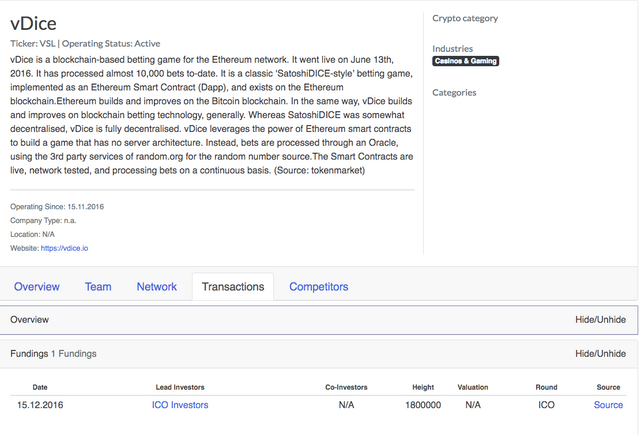Viewport: 640px width, 435px height.
Task: Click the Crypto category heading
Action: (x=465, y=18)
